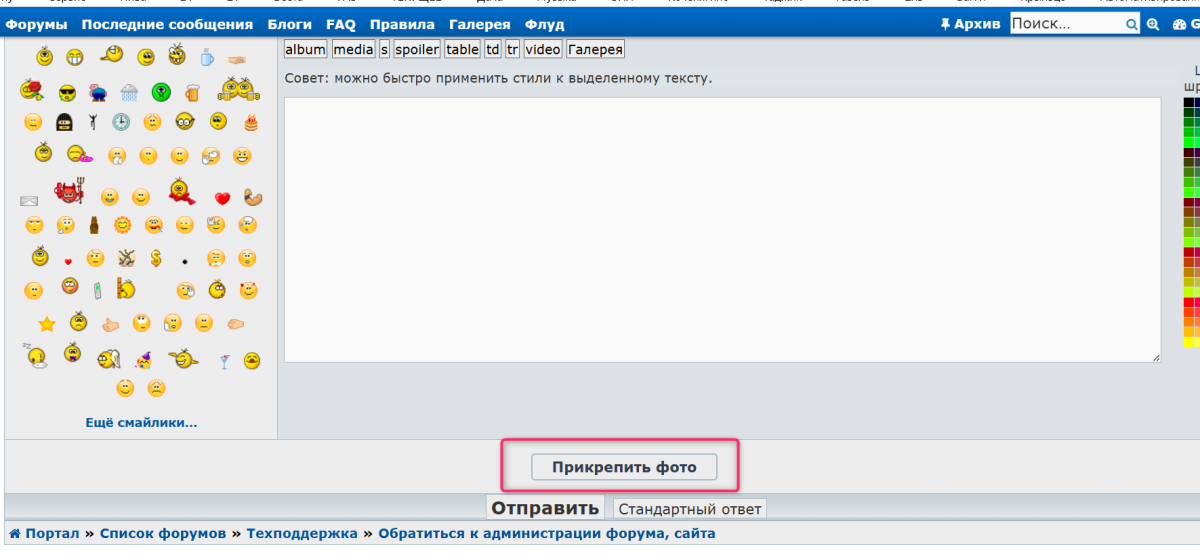The image size is (1200, 555).
Task: Insert the birthday cake emoticon
Action: click(x=250, y=122)
